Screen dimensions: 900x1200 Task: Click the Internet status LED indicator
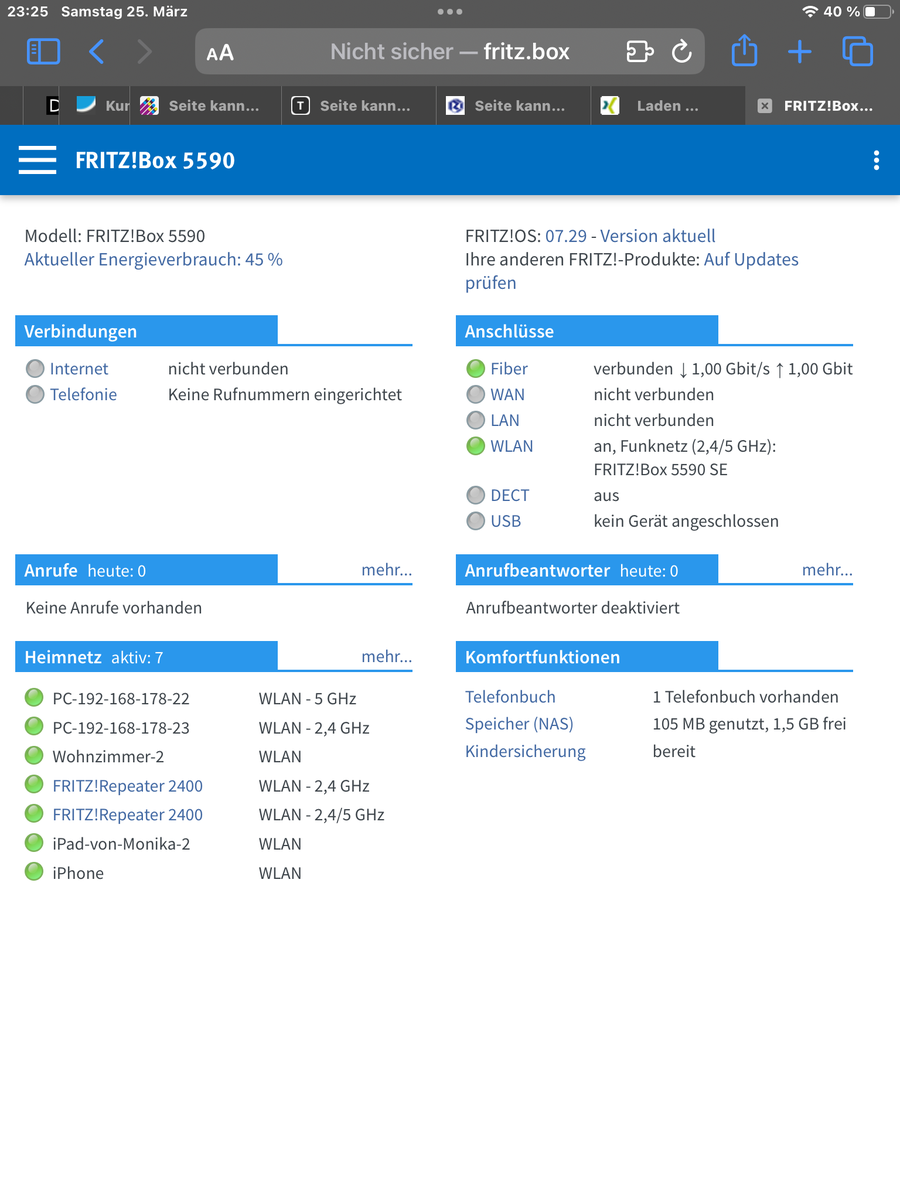pos(35,369)
